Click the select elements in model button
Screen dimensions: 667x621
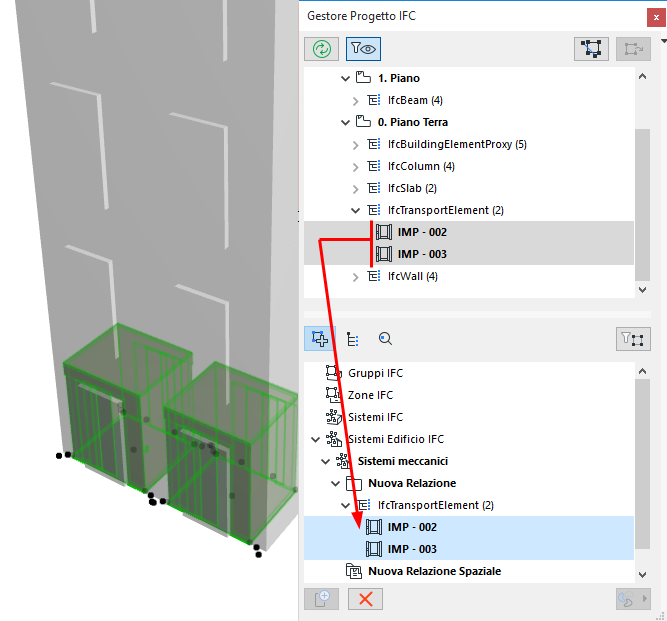point(591,48)
